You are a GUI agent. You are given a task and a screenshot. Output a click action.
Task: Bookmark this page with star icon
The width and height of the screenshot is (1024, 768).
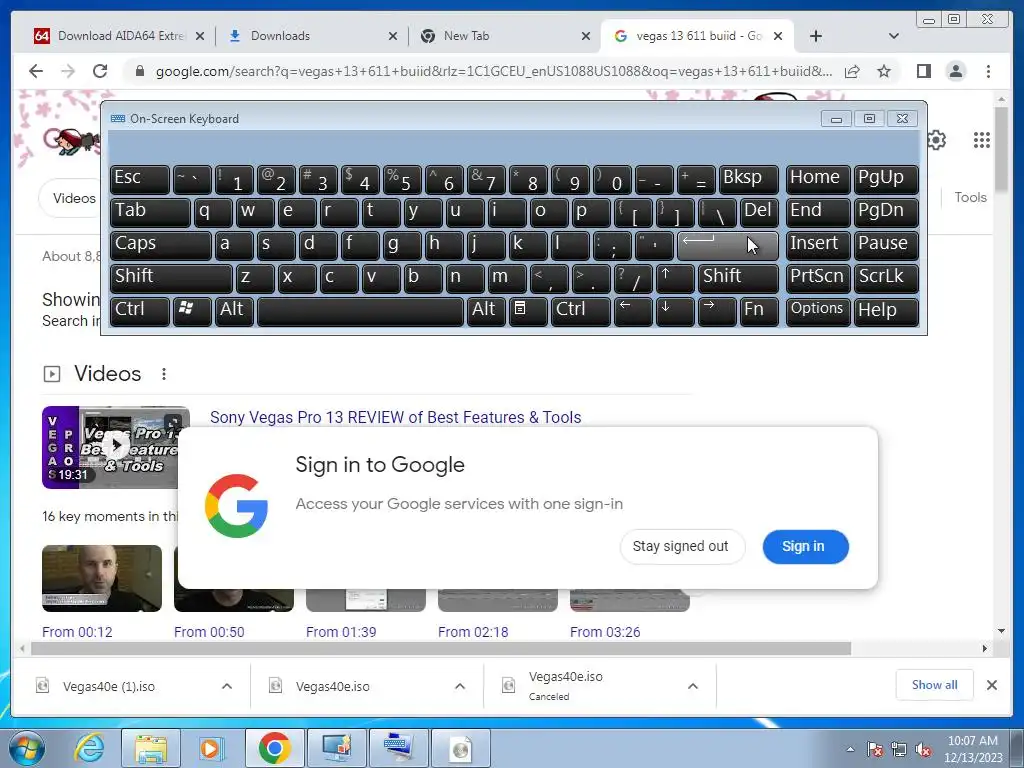884,71
